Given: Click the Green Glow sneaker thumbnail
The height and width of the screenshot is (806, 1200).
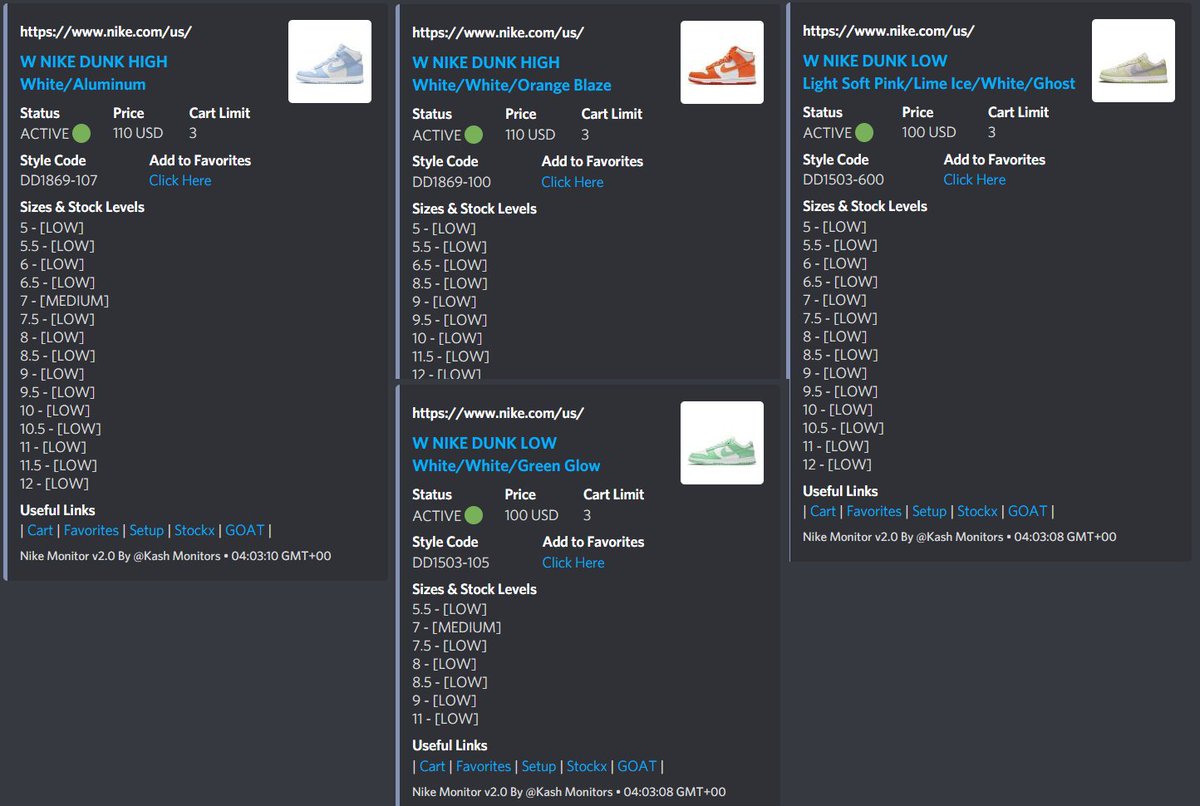Looking at the screenshot, I should [722, 443].
